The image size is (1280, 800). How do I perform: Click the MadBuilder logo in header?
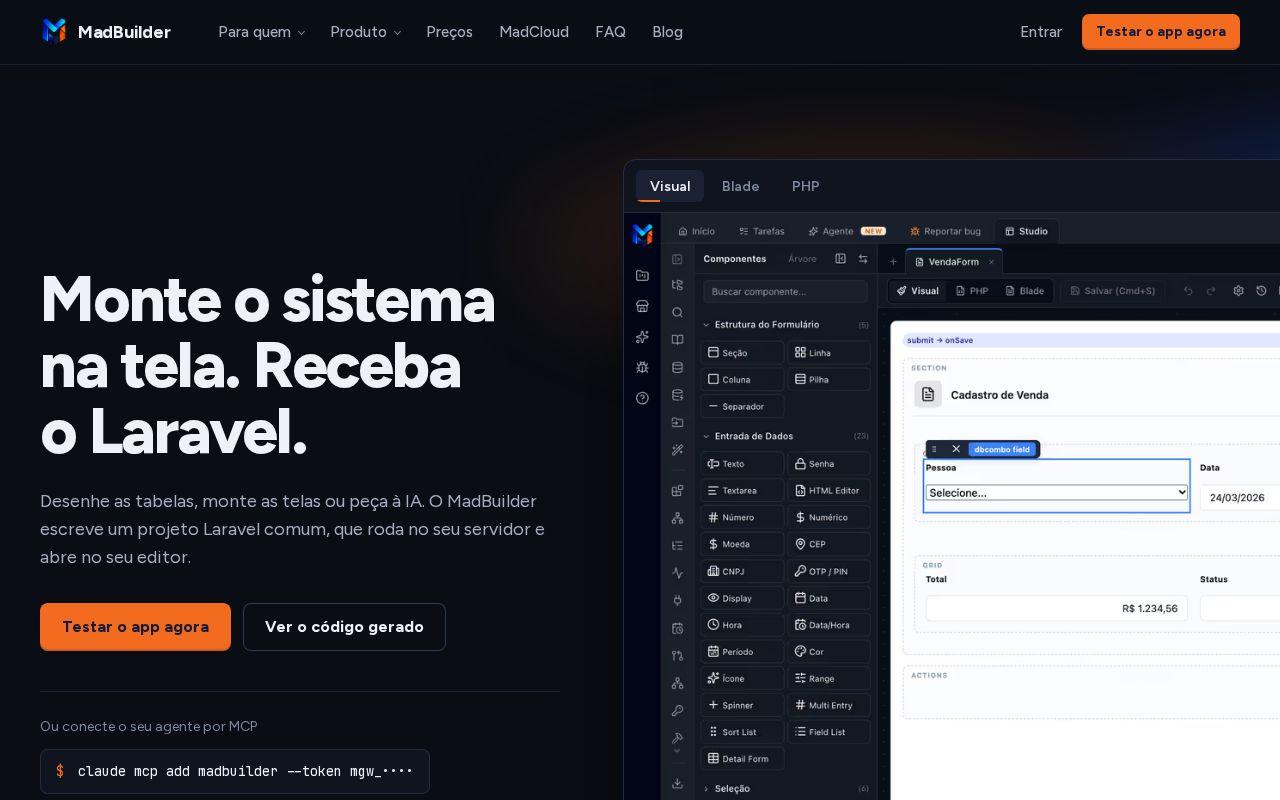point(106,32)
